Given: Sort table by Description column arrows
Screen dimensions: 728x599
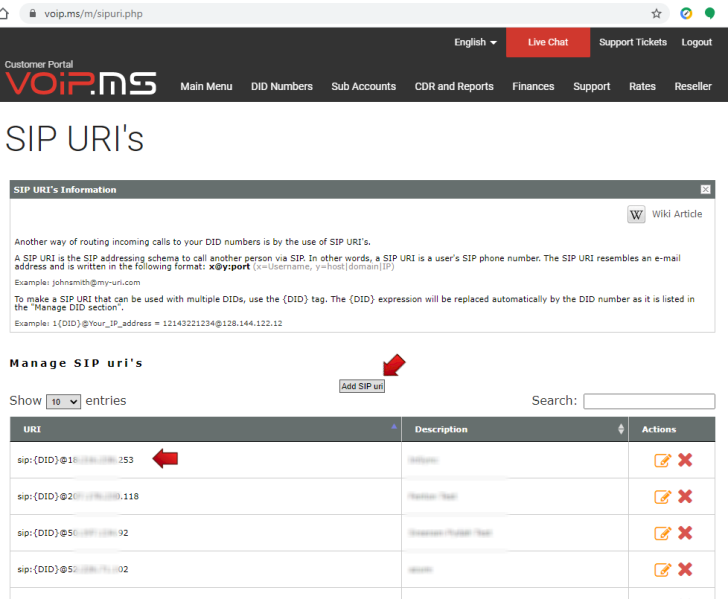Looking at the screenshot, I should (621, 429).
